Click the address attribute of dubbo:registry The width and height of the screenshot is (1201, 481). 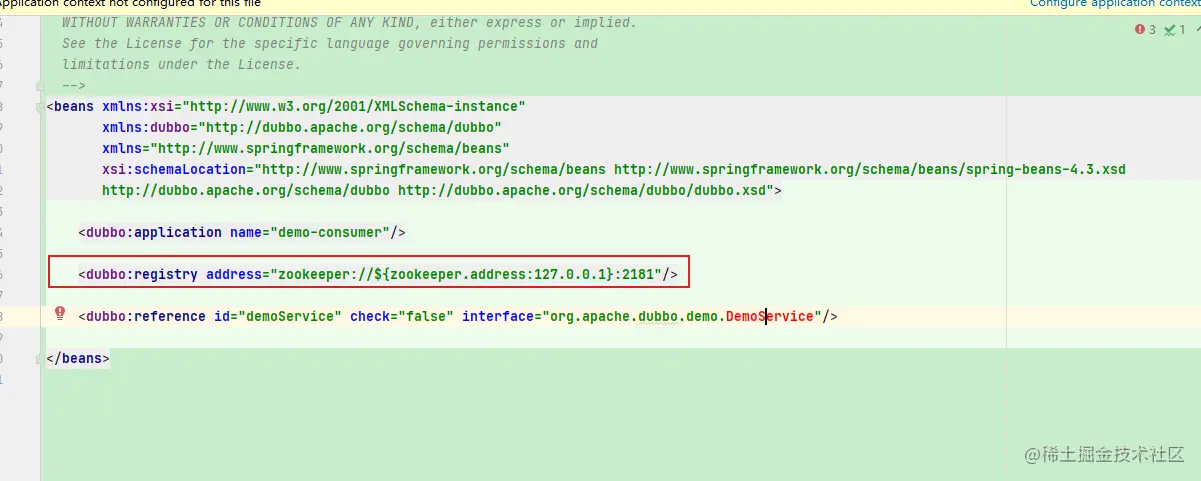click(x=233, y=274)
